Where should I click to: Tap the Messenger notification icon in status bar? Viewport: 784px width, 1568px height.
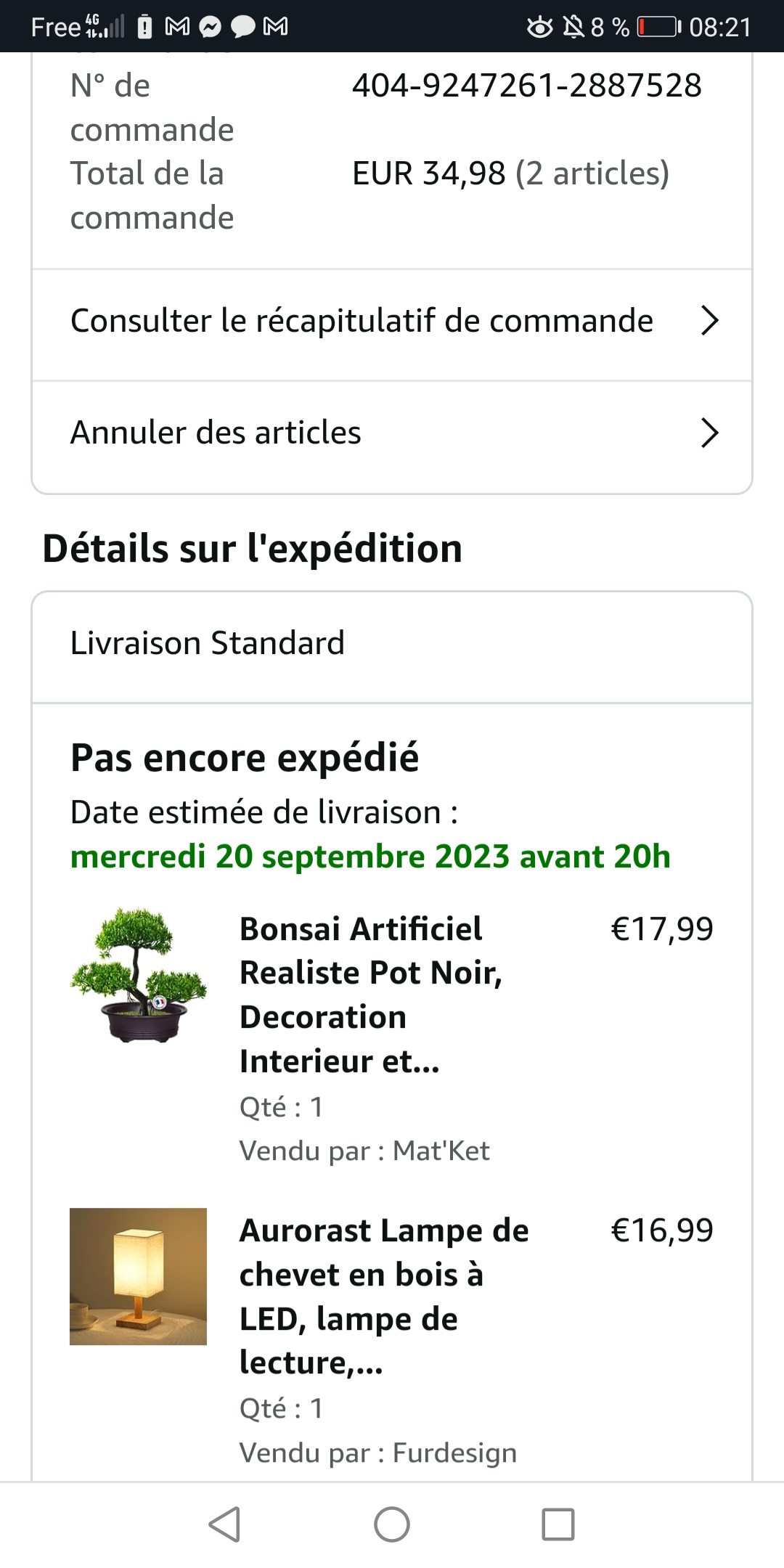click(211, 27)
